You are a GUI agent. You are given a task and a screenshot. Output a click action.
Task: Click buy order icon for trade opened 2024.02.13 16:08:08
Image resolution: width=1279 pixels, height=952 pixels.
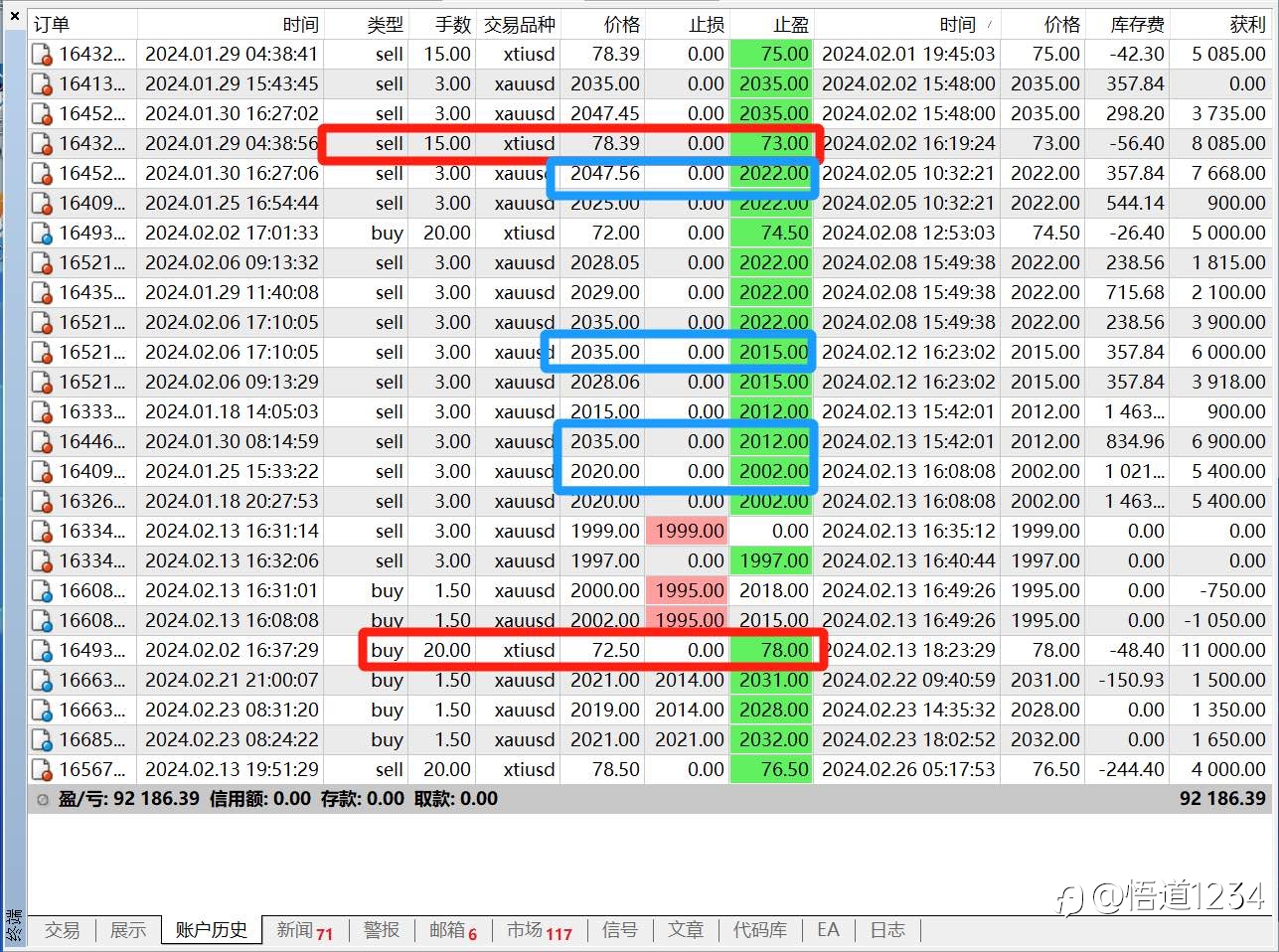42,621
